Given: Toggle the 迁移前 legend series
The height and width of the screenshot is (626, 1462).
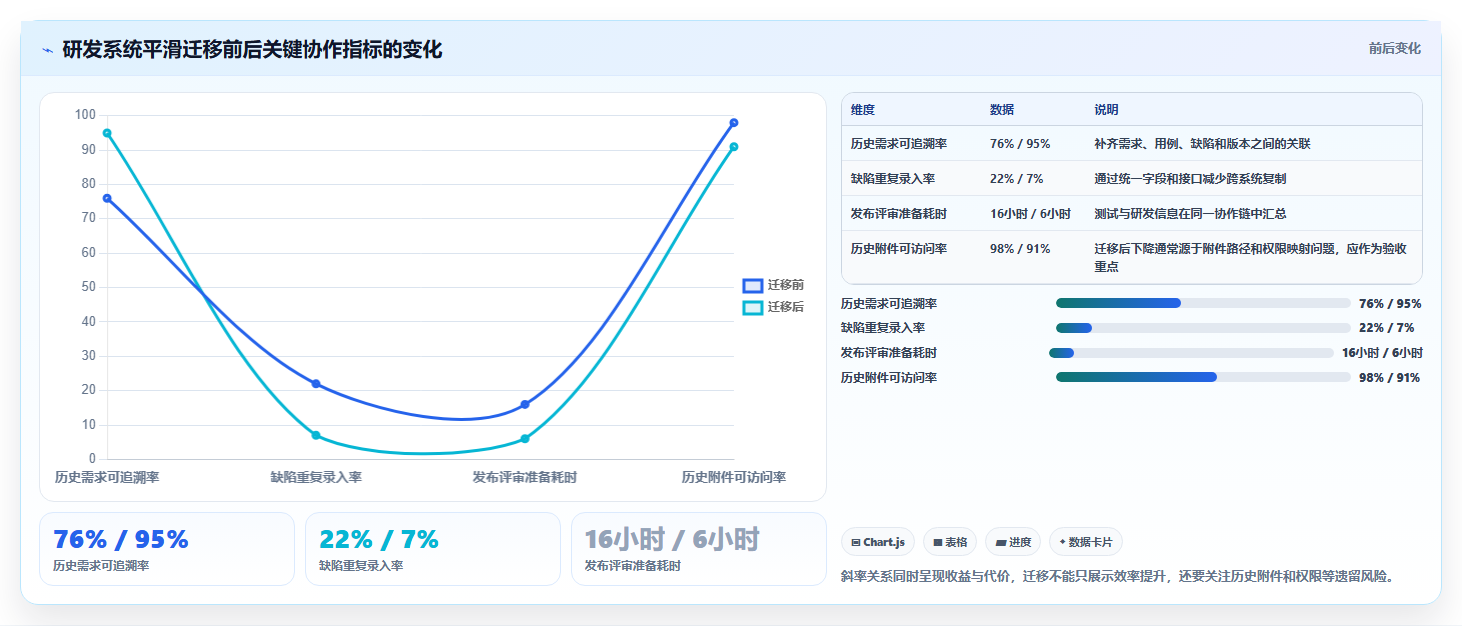Looking at the screenshot, I should [x=773, y=285].
